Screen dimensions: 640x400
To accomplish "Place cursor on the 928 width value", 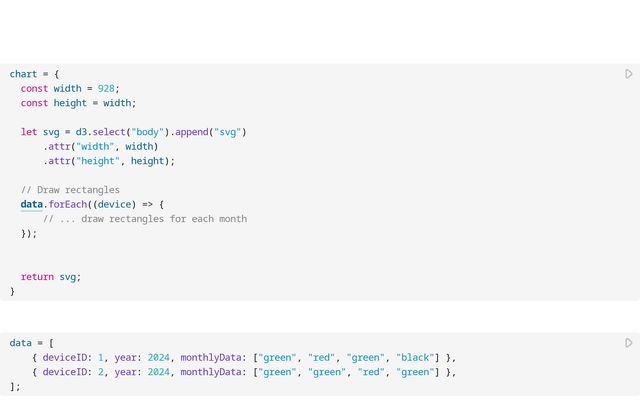I will coord(106,88).
